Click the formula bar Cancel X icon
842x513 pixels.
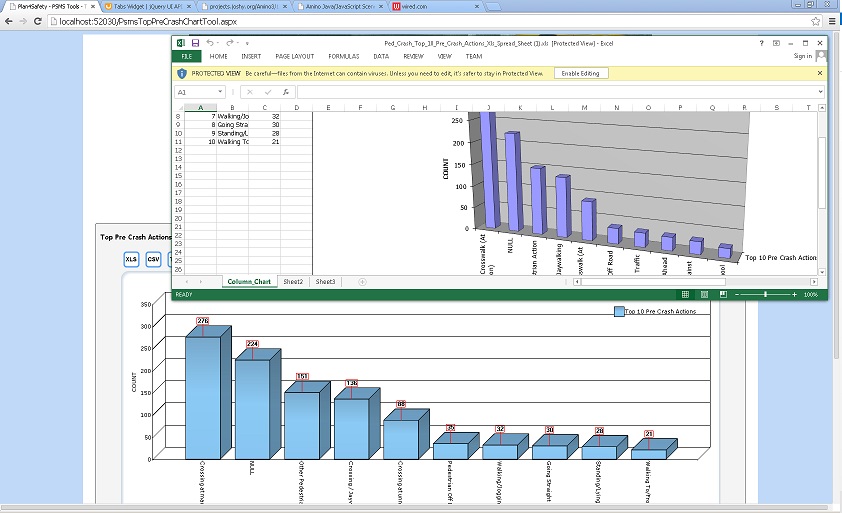[x=250, y=92]
